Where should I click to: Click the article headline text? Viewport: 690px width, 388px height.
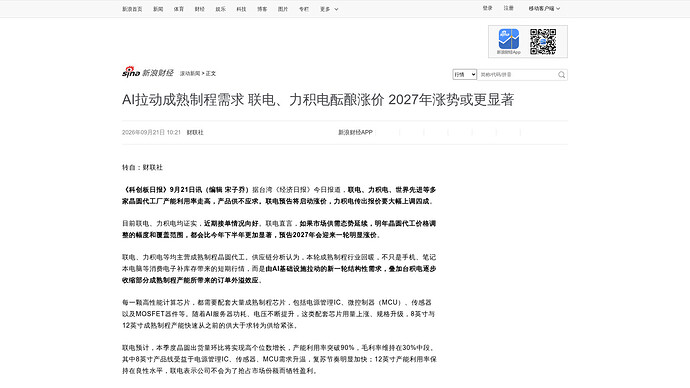click(x=318, y=100)
